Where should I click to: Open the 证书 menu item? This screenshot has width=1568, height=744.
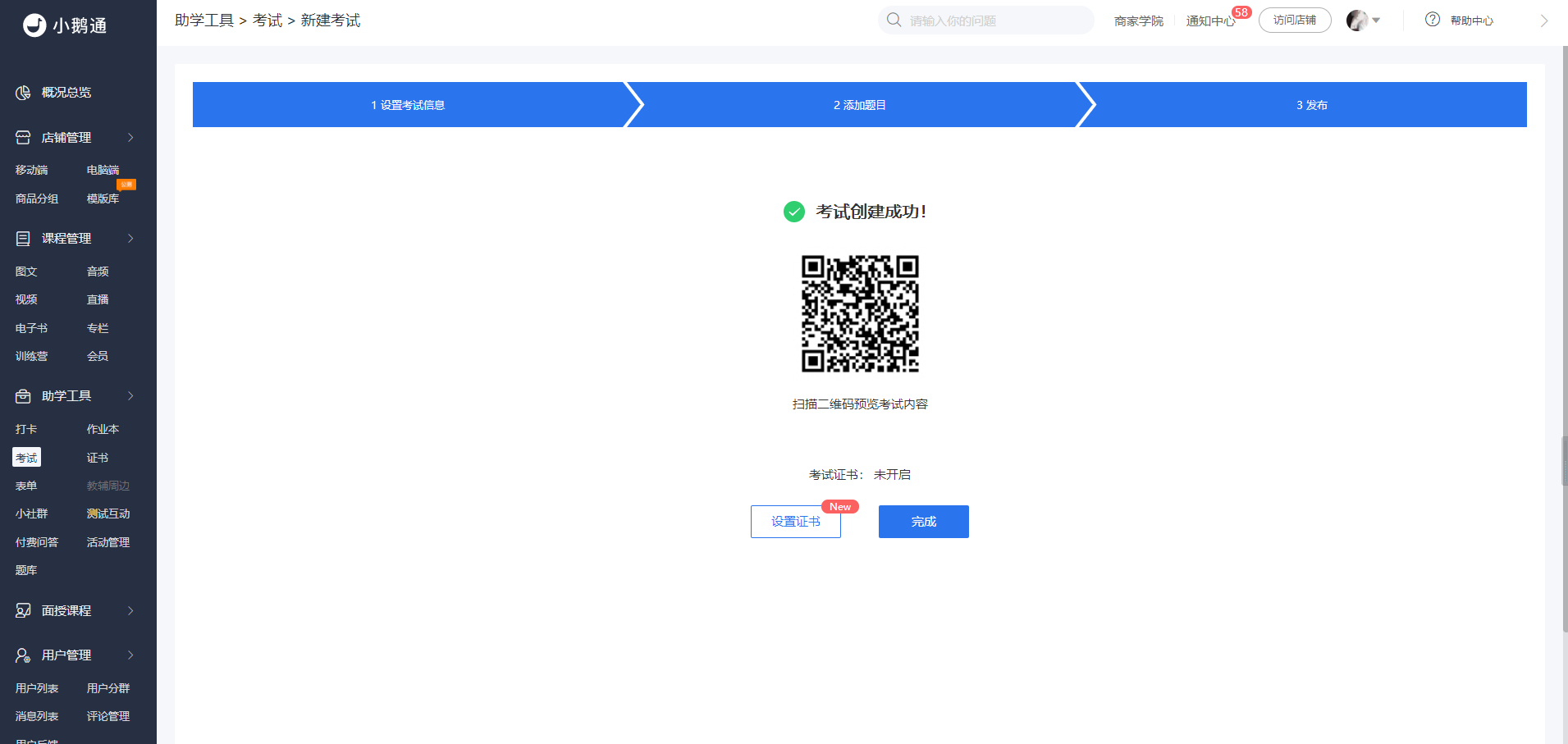98,458
